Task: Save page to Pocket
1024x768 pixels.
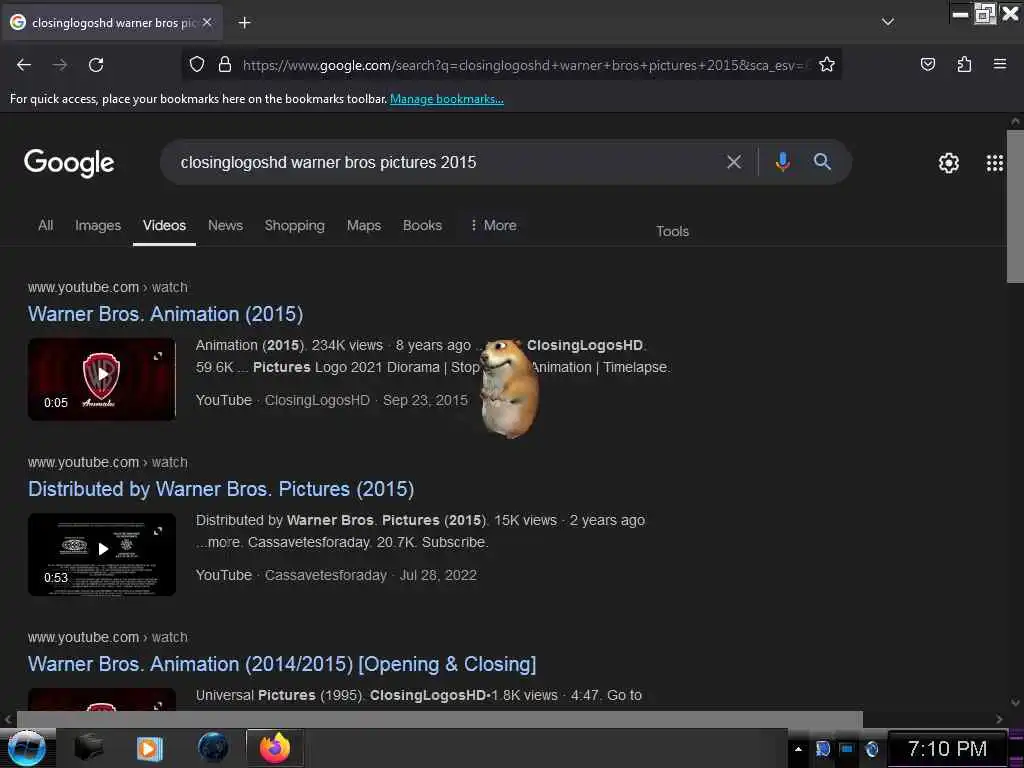Action: click(x=927, y=64)
